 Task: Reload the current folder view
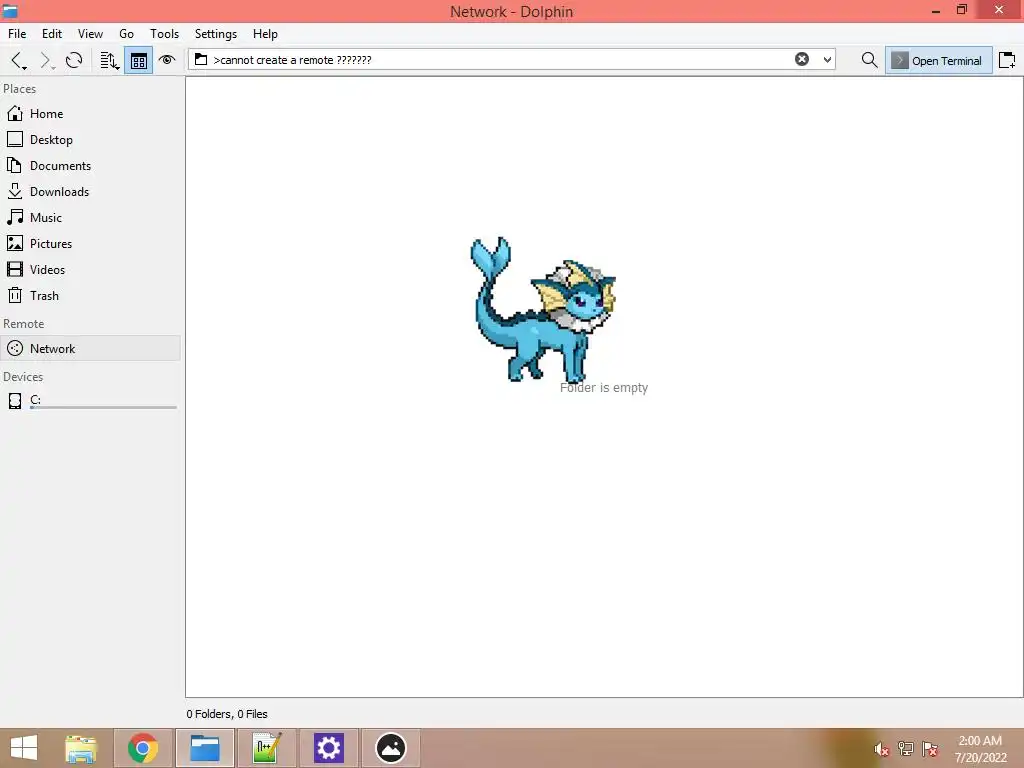[x=74, y=61]
